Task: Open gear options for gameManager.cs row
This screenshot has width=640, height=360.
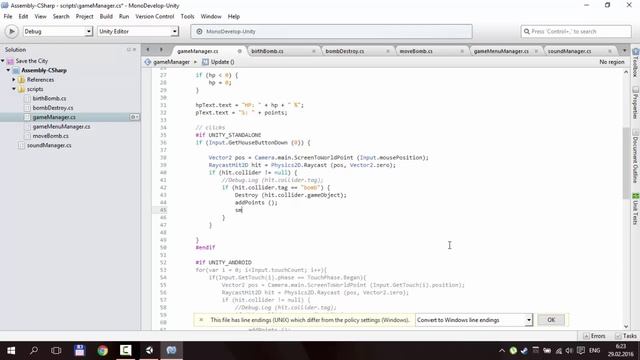Action: pyautogui.click(x=134, y=117)
